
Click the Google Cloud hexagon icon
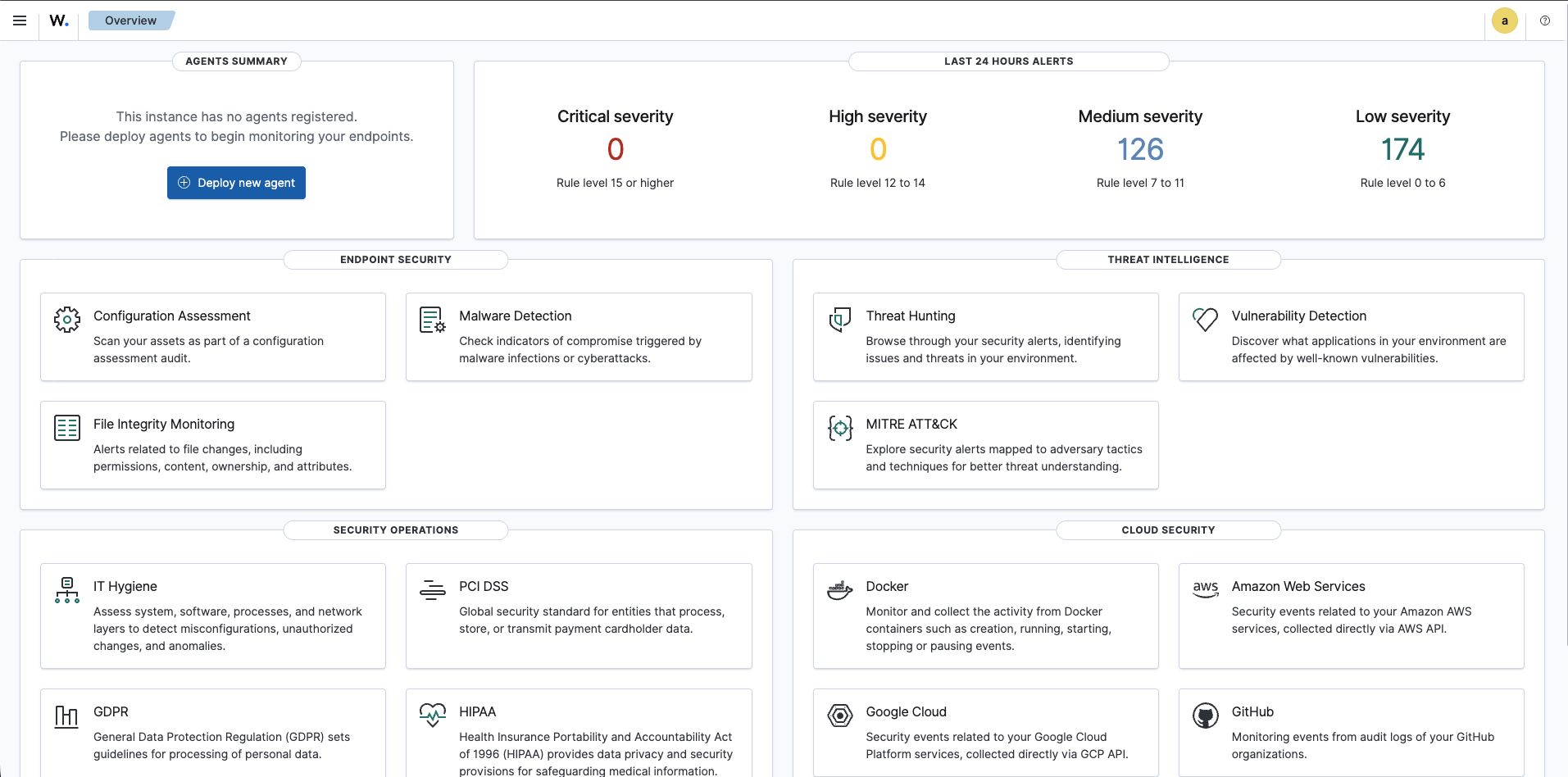click(839, 716)
